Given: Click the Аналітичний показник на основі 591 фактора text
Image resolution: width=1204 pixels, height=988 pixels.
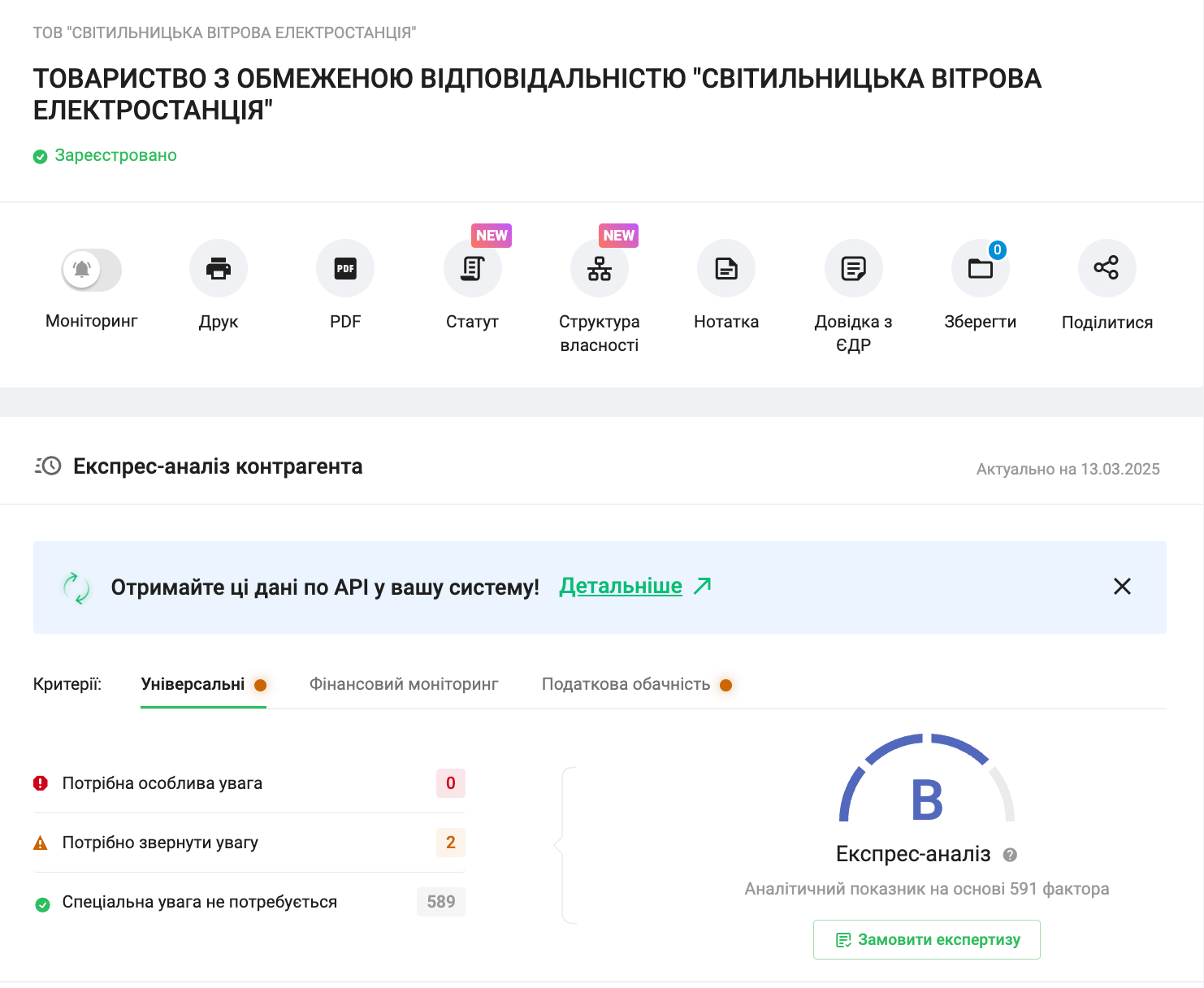Looking at the screenshot, I should [x=927, y=889].
